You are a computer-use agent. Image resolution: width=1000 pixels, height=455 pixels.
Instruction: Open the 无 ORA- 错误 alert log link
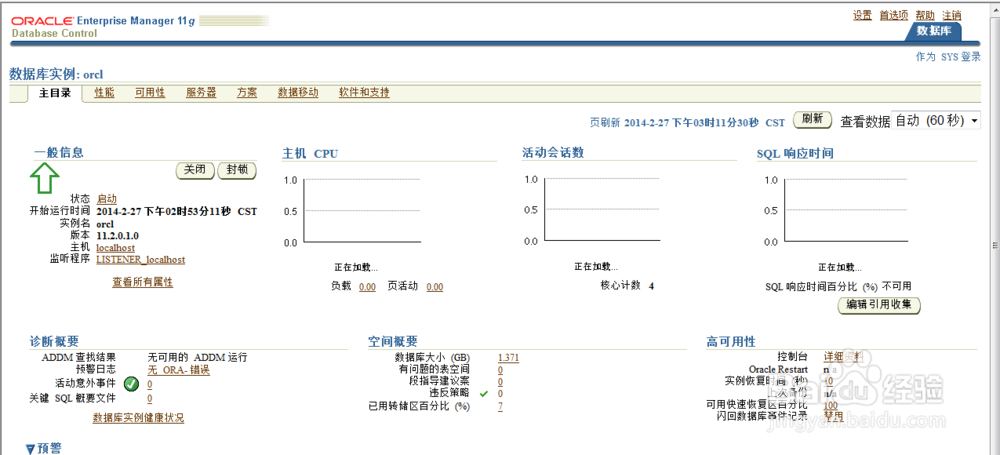pos(179,370)
